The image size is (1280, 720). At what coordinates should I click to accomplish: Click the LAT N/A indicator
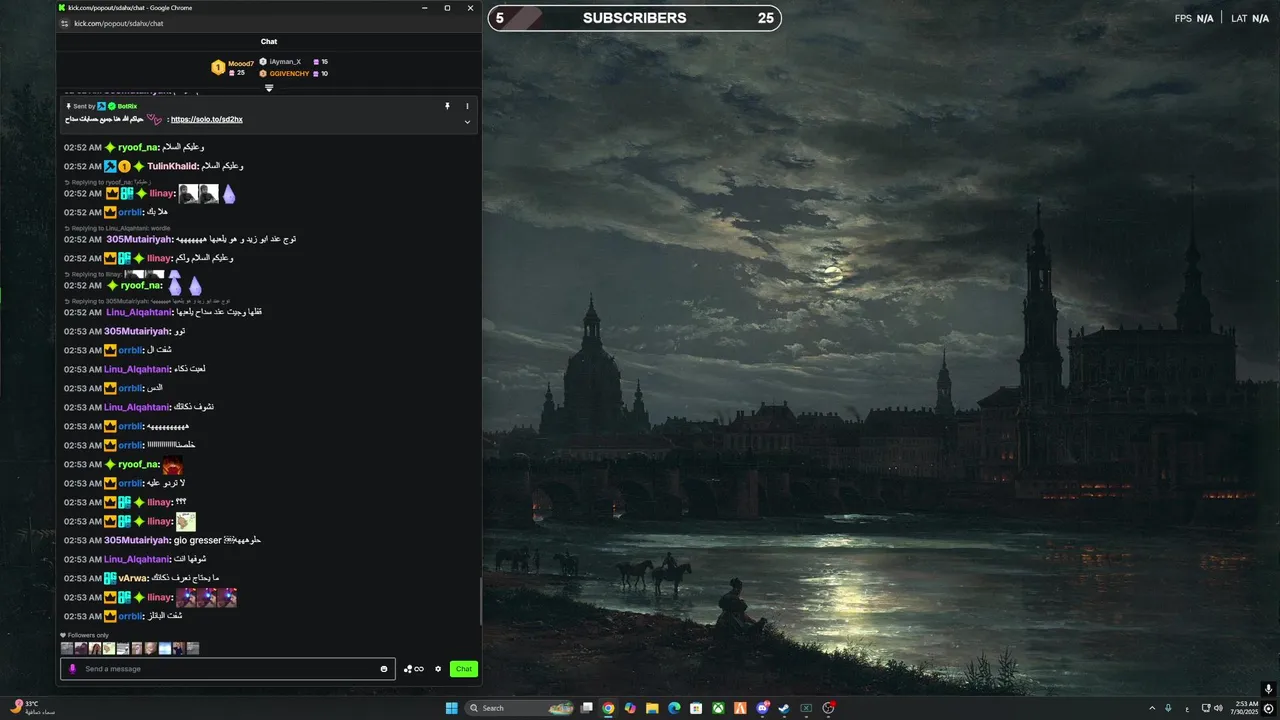click(1250, 18)
